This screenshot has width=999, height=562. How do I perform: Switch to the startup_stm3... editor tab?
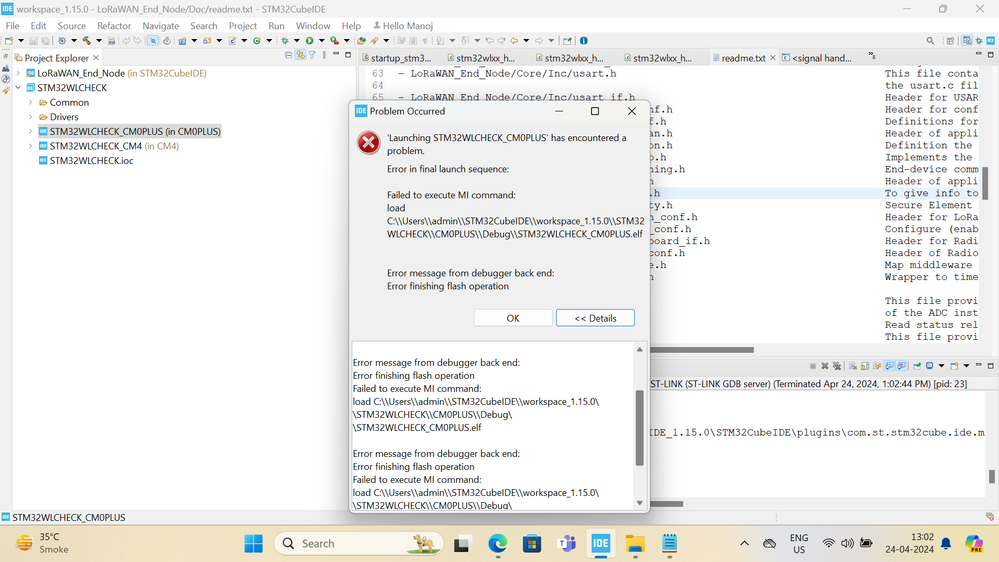[396, 58]
